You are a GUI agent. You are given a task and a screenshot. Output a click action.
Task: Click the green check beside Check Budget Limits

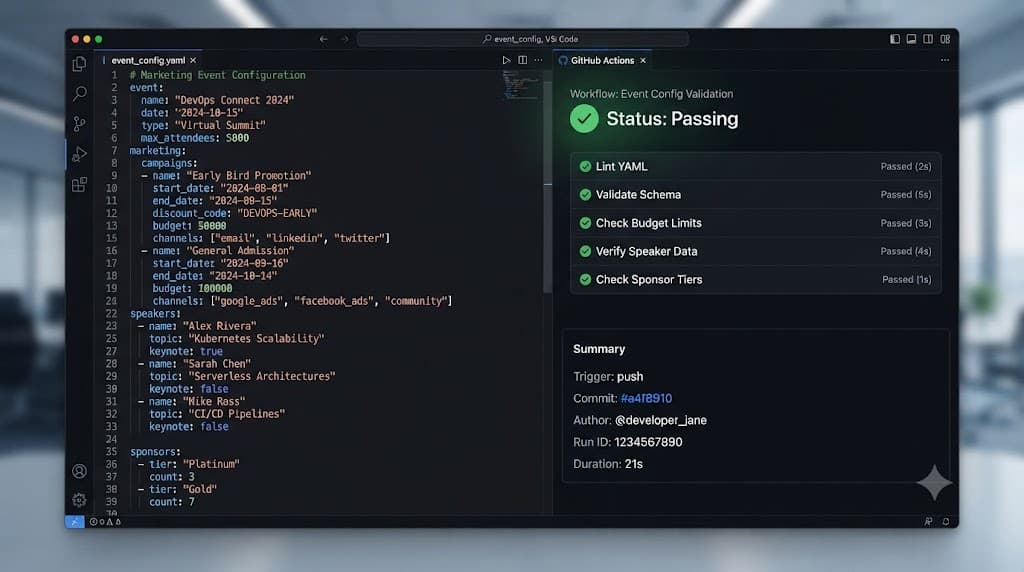pyautogui.click(x=585, y=223)
